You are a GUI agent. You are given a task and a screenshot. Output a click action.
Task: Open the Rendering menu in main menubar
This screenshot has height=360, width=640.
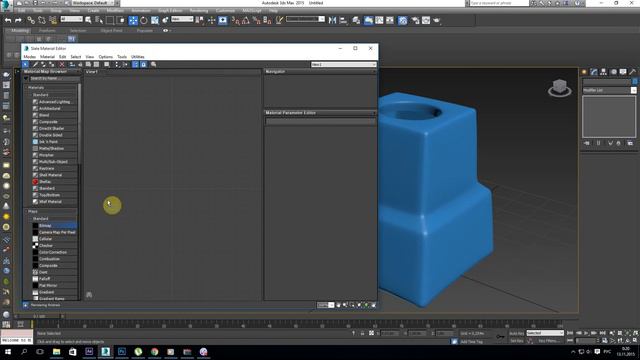point(198,11)
